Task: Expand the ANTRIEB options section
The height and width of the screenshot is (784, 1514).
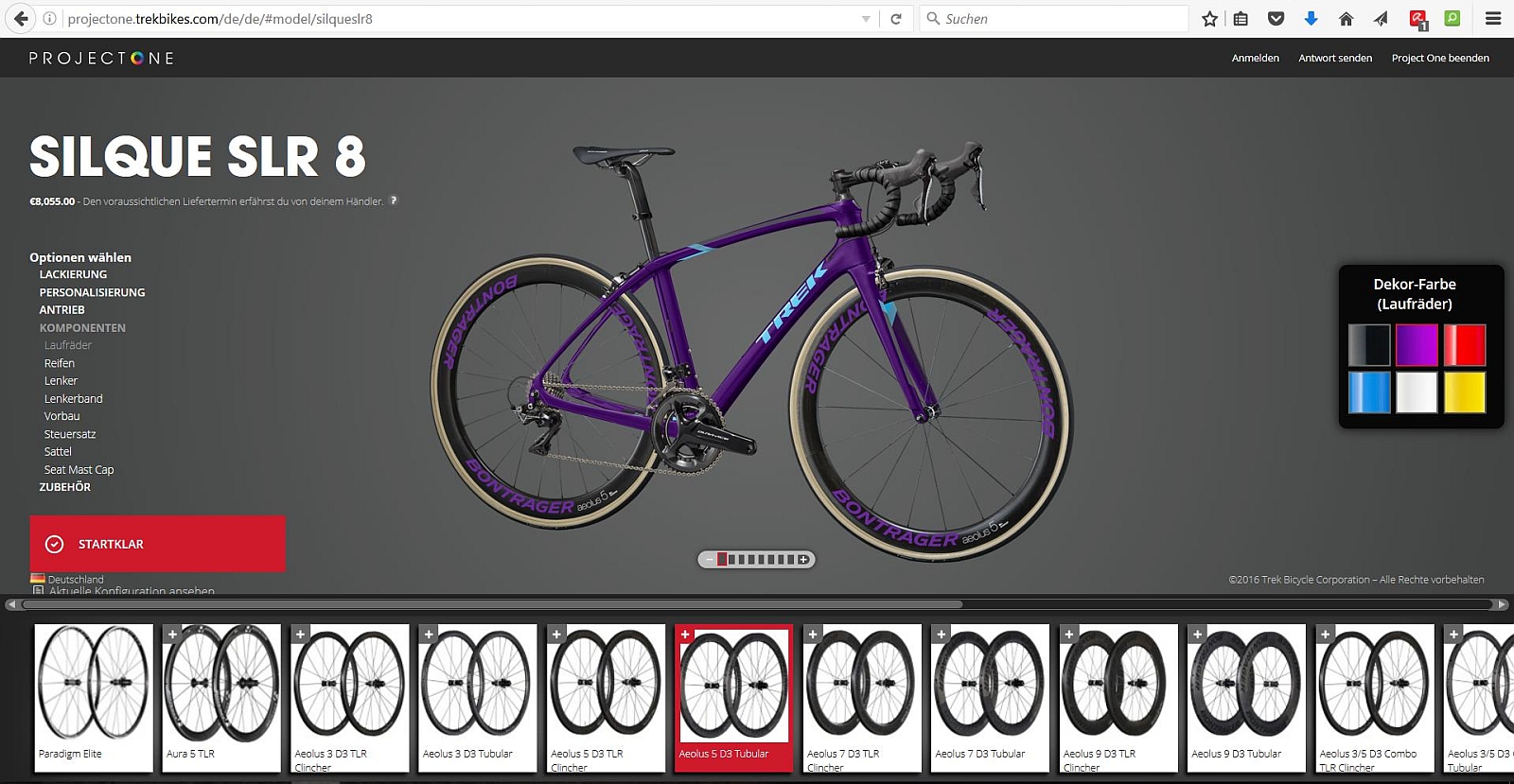Action: click(x=62, y=310)
